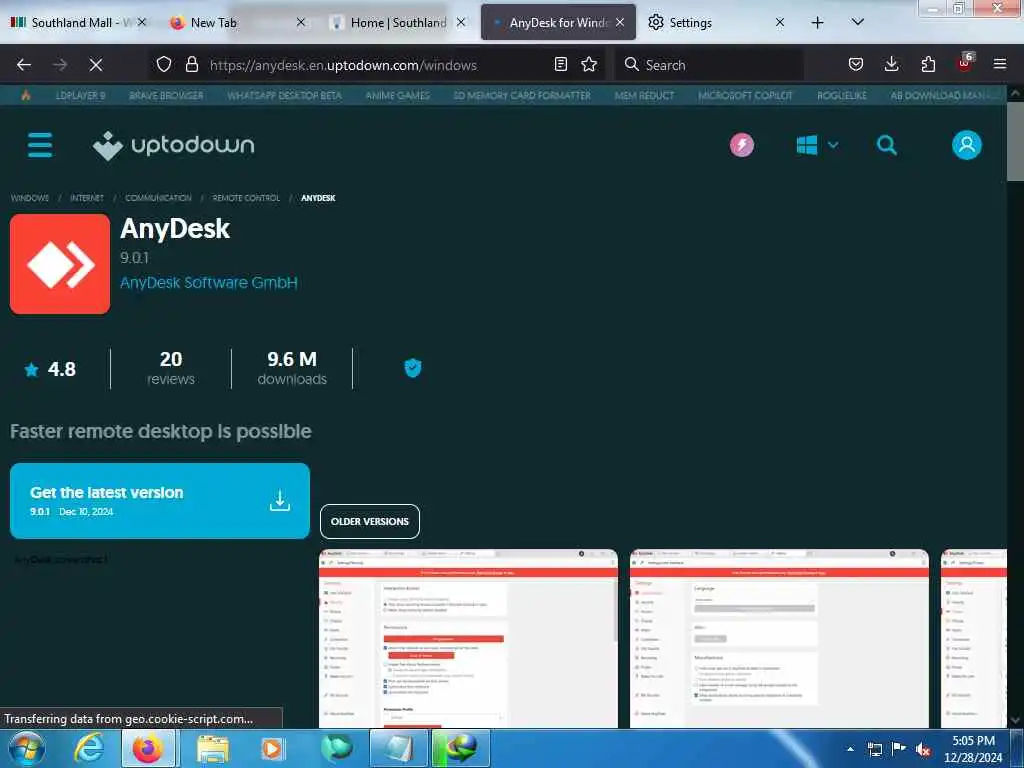Screen dimensions: 1024x768
Task: Bookmark this page with the star icon
Action: tap(589, 64)
